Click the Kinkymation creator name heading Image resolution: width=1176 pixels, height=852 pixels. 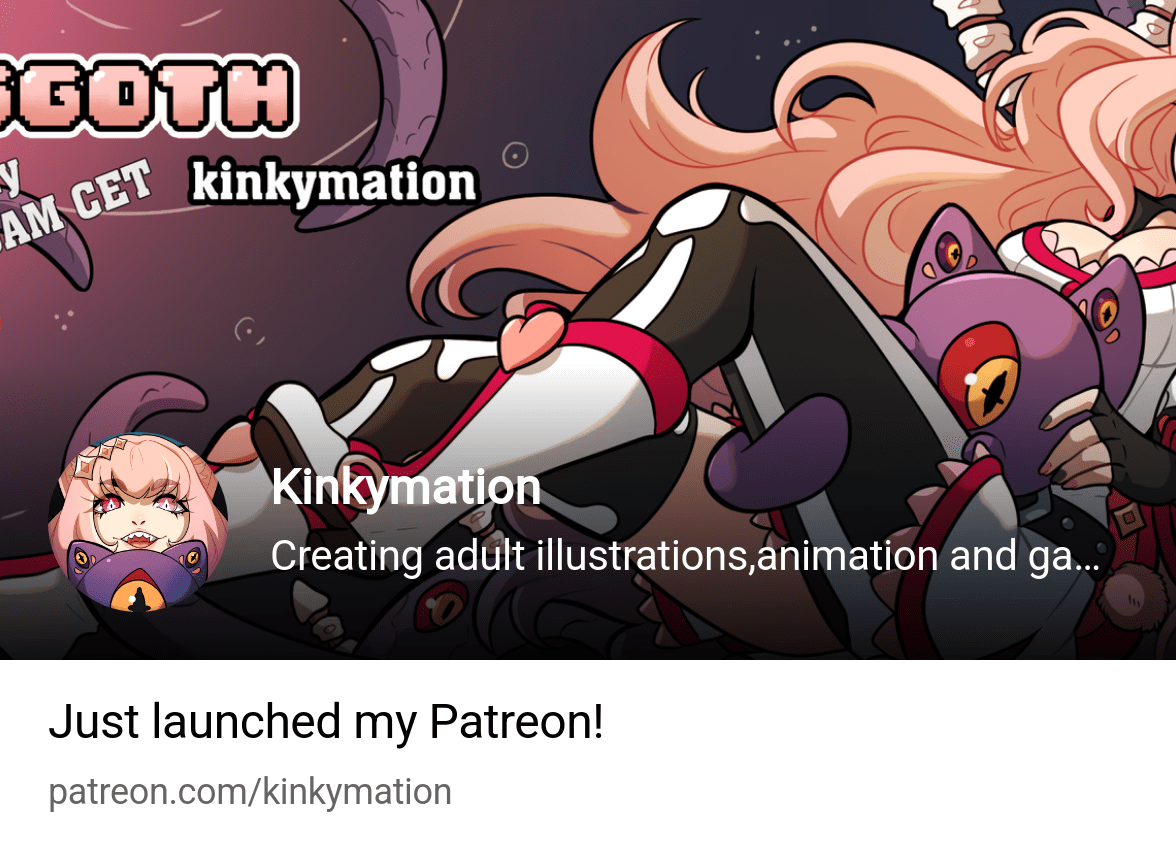[x=406, y=488]
